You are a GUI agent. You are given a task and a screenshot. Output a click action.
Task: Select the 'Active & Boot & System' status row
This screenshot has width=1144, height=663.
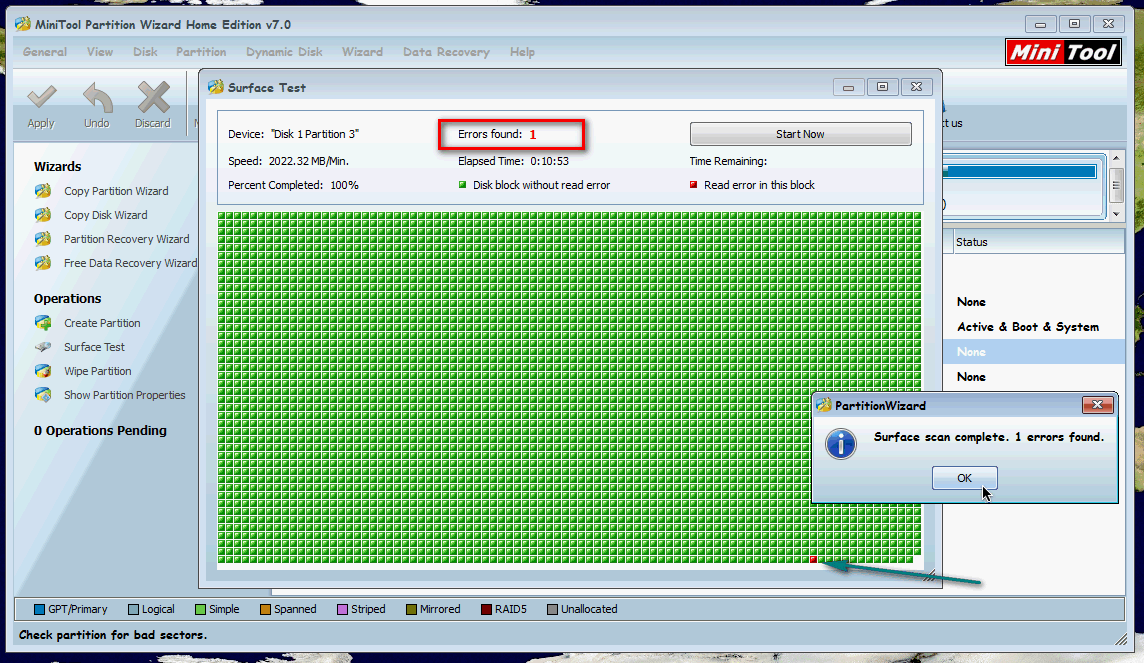coord(1028,327)
